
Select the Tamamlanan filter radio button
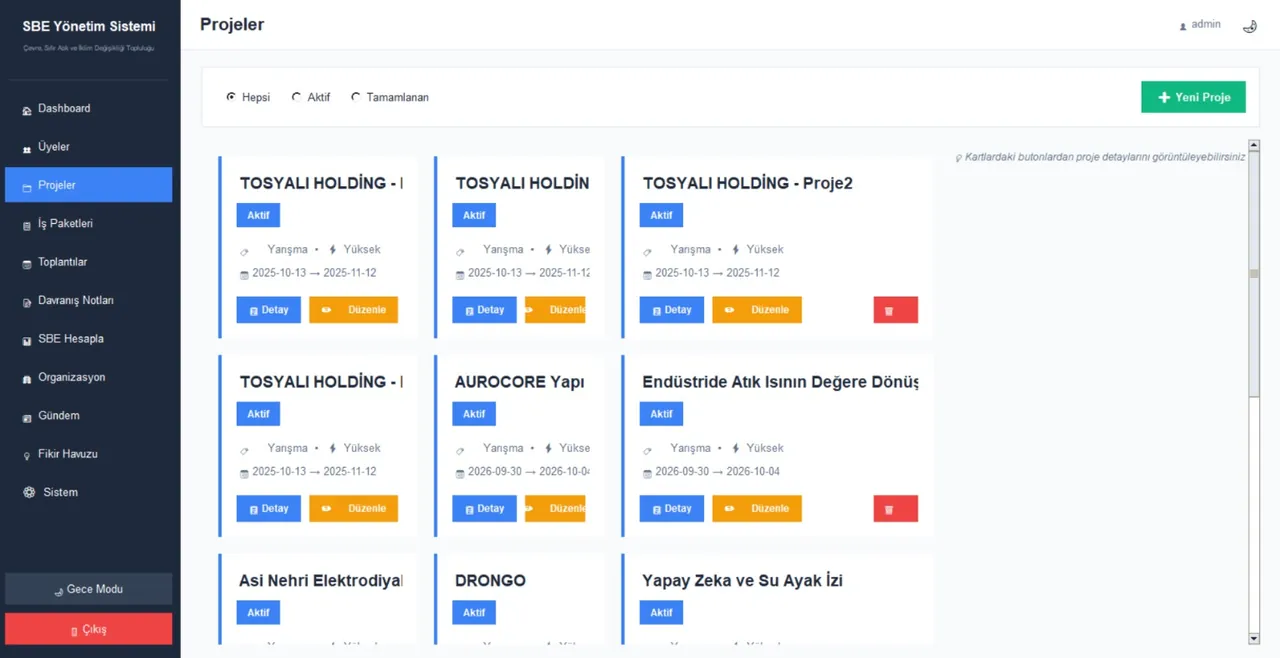[355, 97]
